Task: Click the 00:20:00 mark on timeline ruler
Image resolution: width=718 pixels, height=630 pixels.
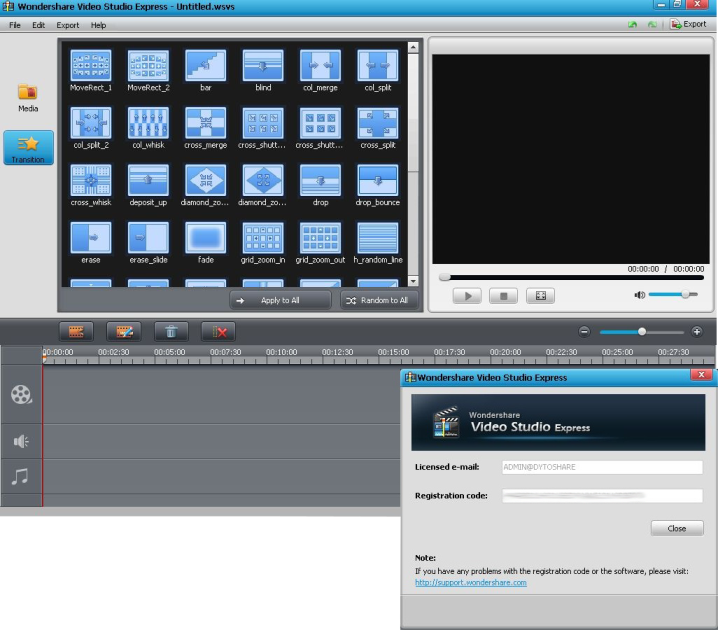Action: pos(505,352)
